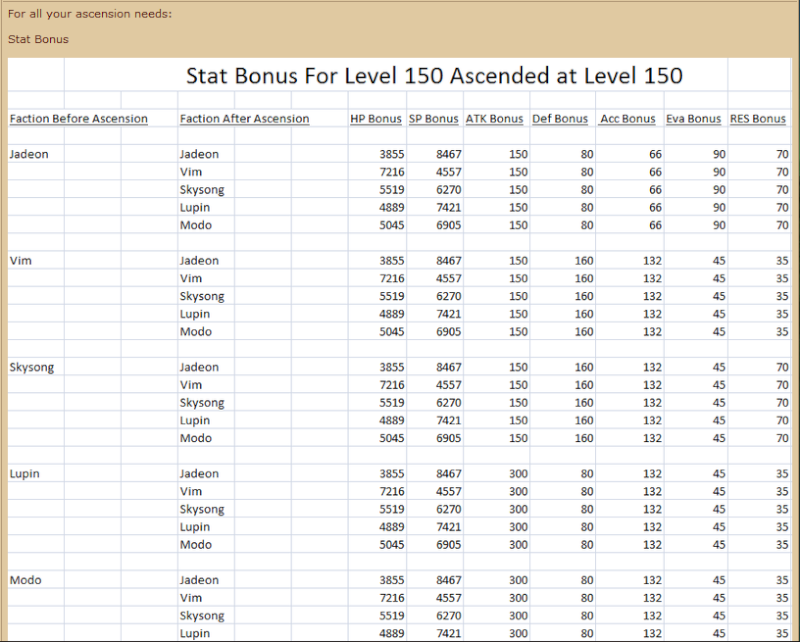Image resolution: width=800 pixels, height=642 pixels.
Task: Click HP value 5045 in Vim-to-Modo row
Action: coord(392,332)
